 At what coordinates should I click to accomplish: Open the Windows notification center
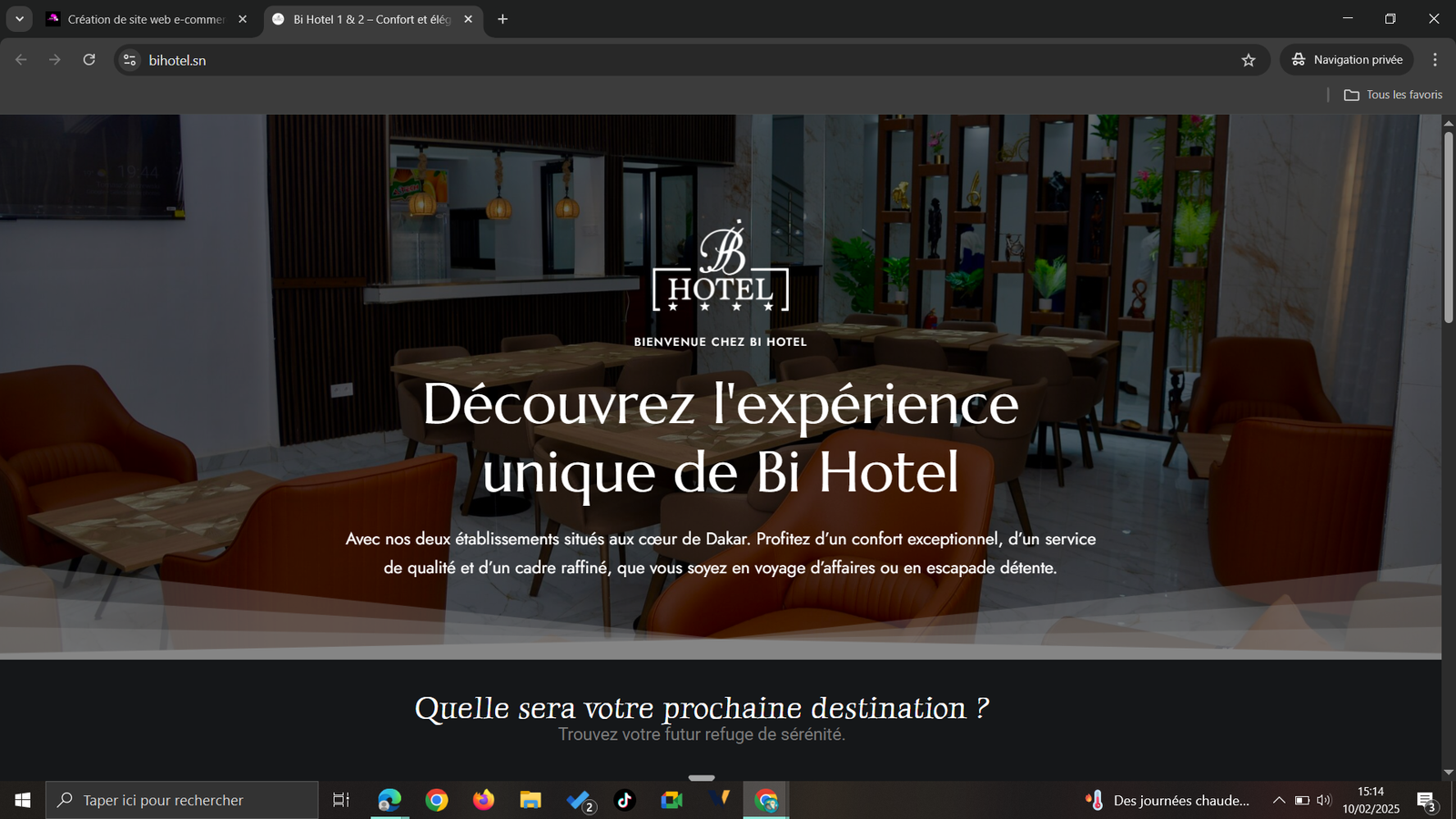click(x=1426, y=801)
